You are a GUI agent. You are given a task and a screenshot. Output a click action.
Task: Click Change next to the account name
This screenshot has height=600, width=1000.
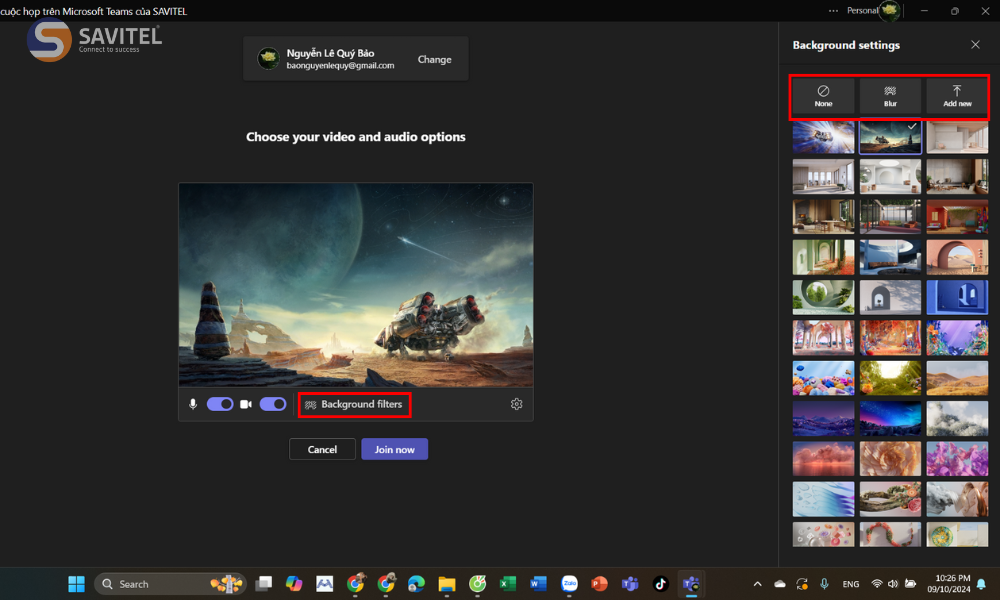(434, 59)
